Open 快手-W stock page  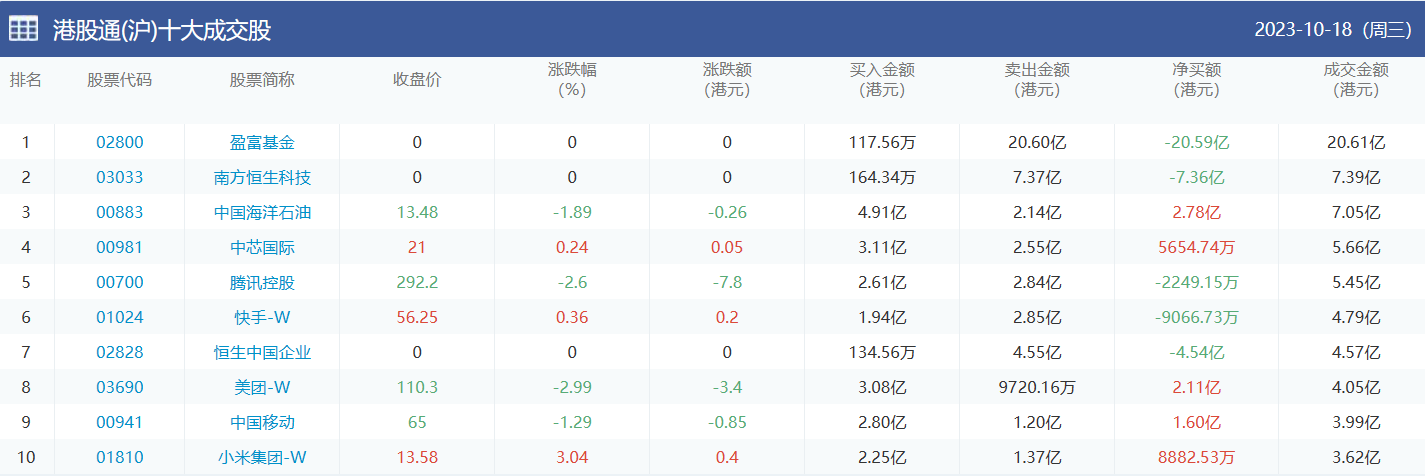click(x=262, y=318)
